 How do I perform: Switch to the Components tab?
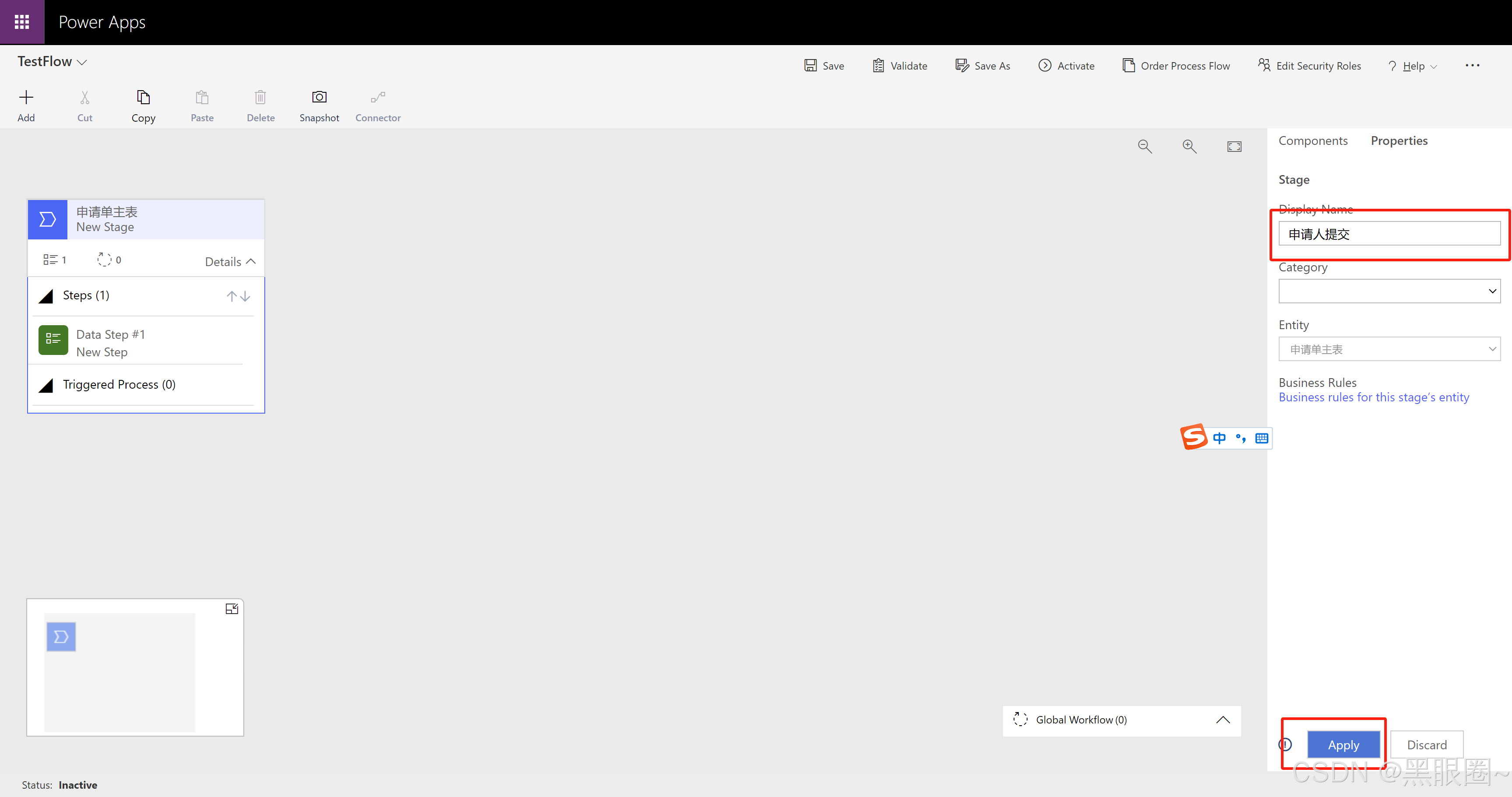[x=1312, y=141]
